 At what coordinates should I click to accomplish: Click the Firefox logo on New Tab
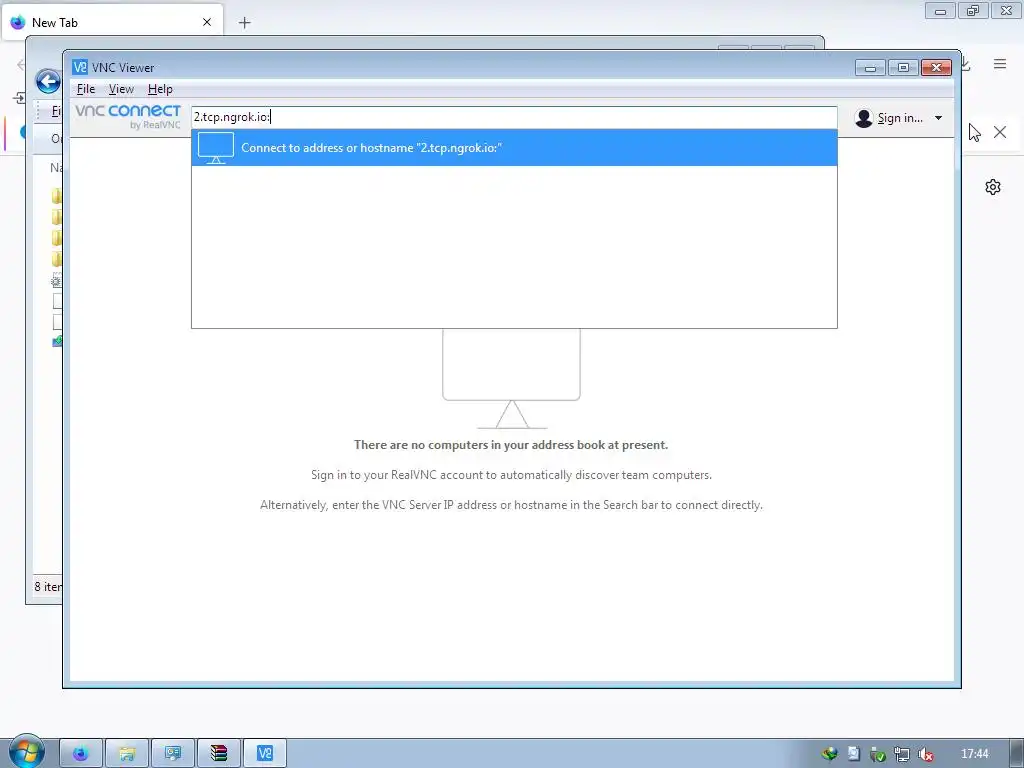(18, 22)
